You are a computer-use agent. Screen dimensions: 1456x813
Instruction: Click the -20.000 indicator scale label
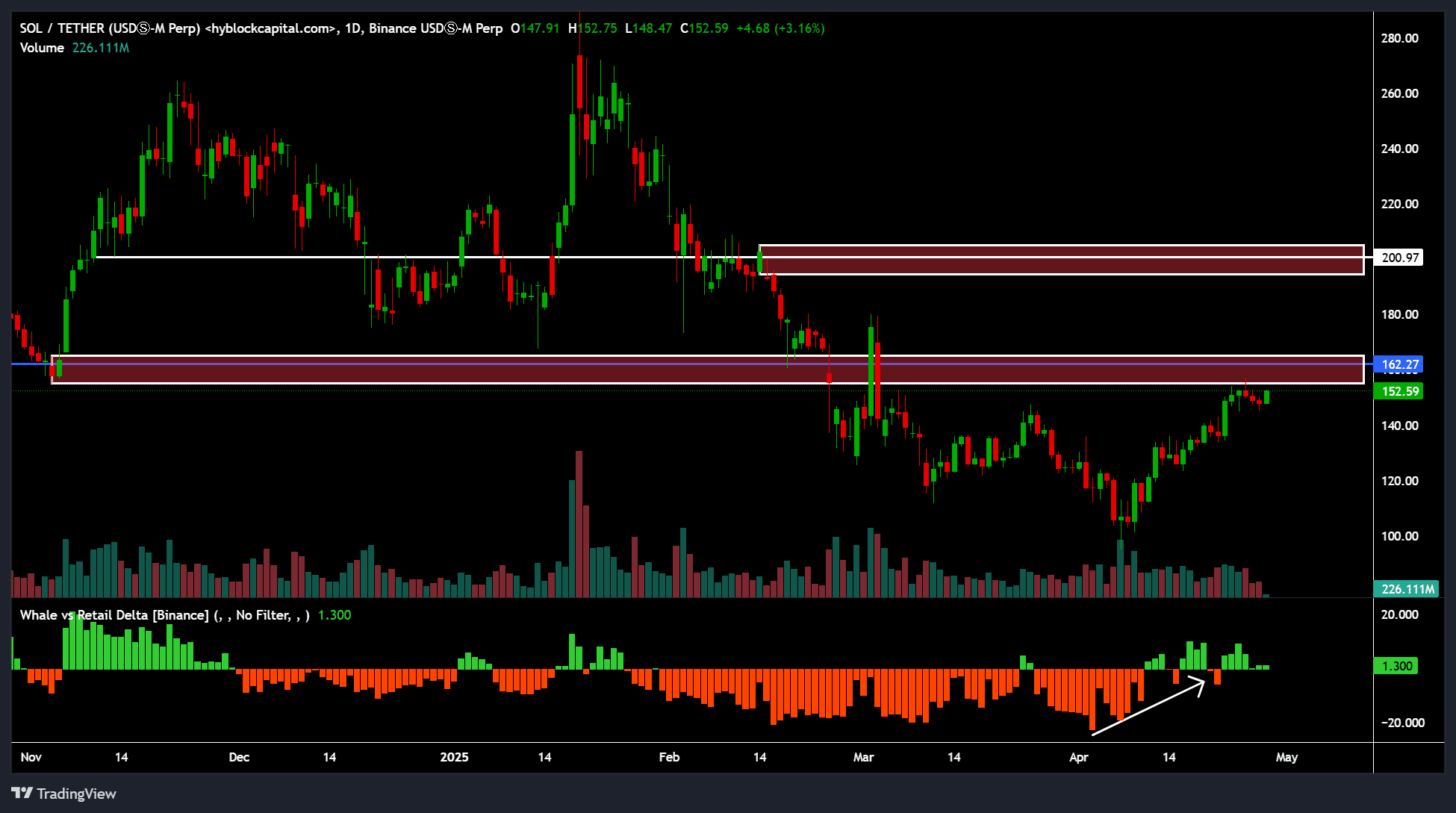click(1402, 723)
